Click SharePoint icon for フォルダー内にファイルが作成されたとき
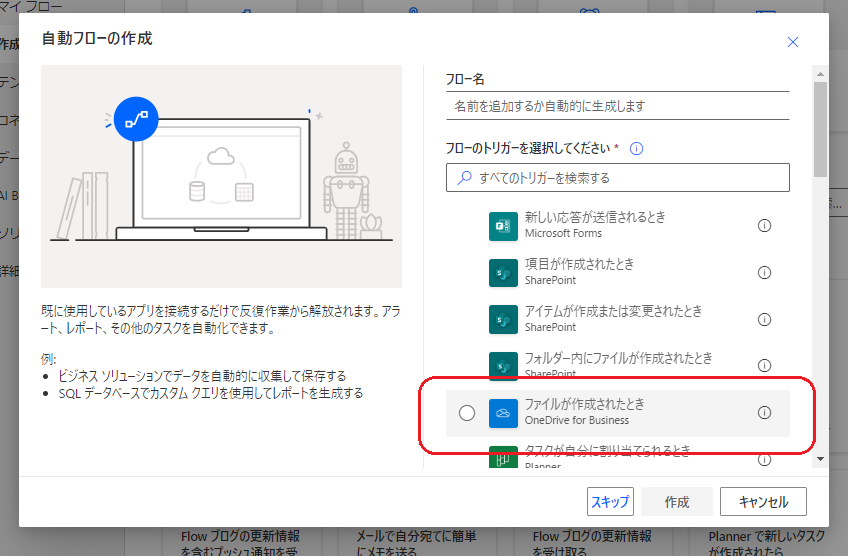This screenshot has width=848, height=556. click(503, 366)
